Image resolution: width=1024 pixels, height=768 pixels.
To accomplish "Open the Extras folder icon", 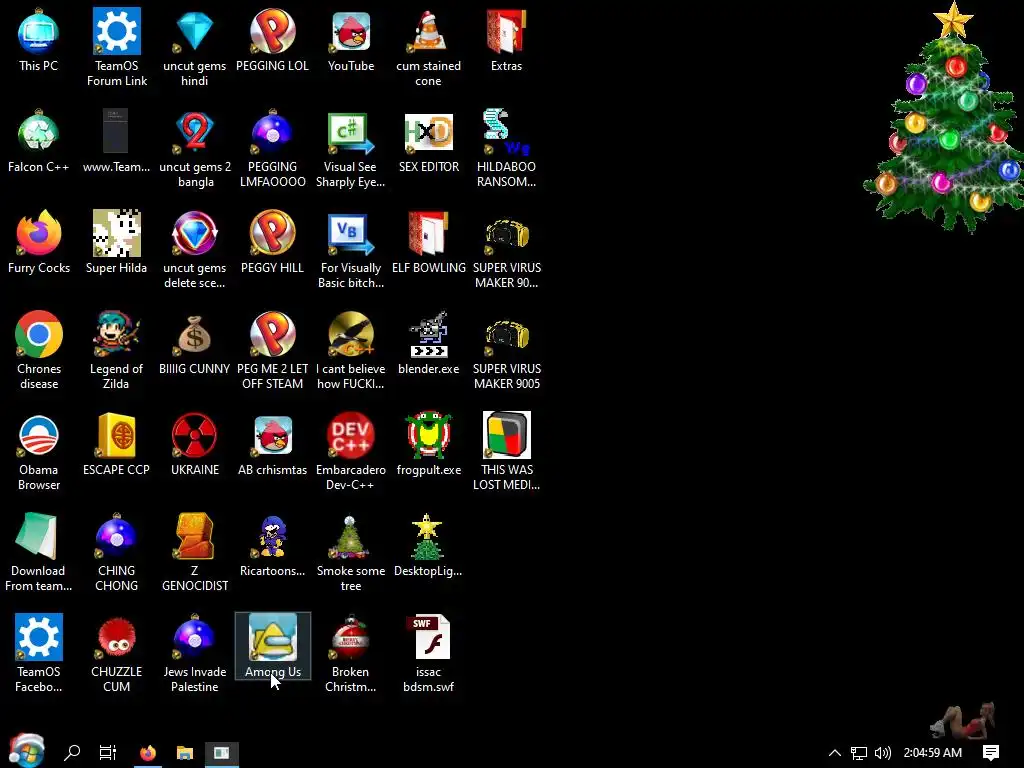I will (x=506, y=40).
